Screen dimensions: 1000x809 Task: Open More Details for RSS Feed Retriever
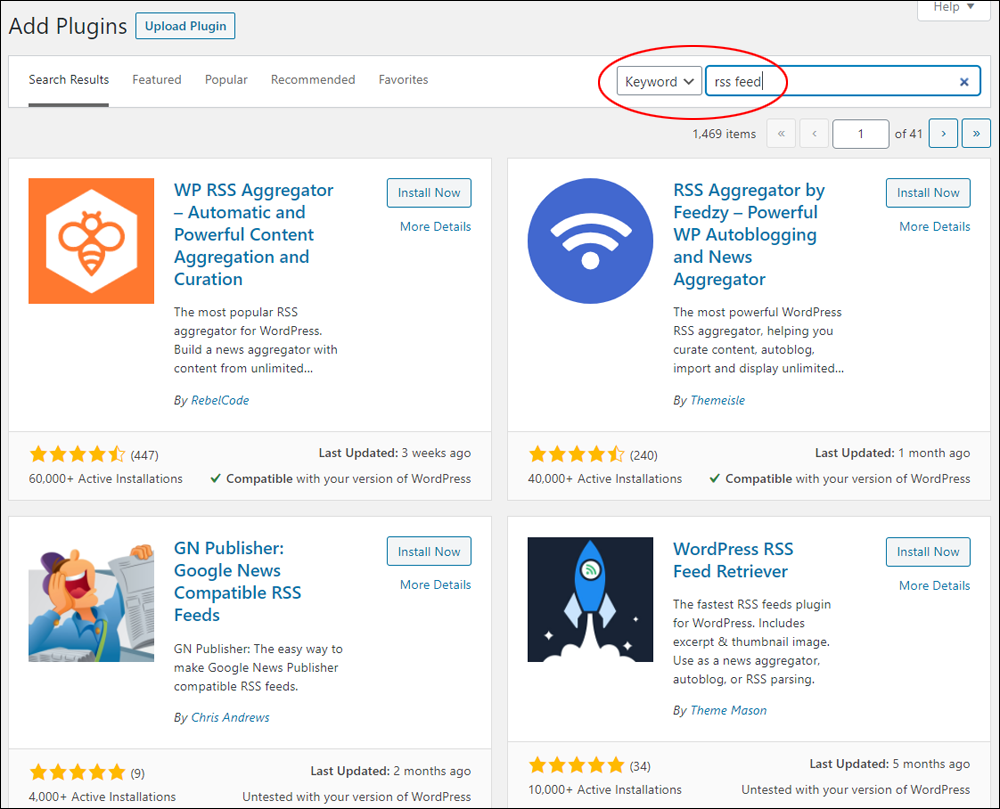(x=934, y=585)
